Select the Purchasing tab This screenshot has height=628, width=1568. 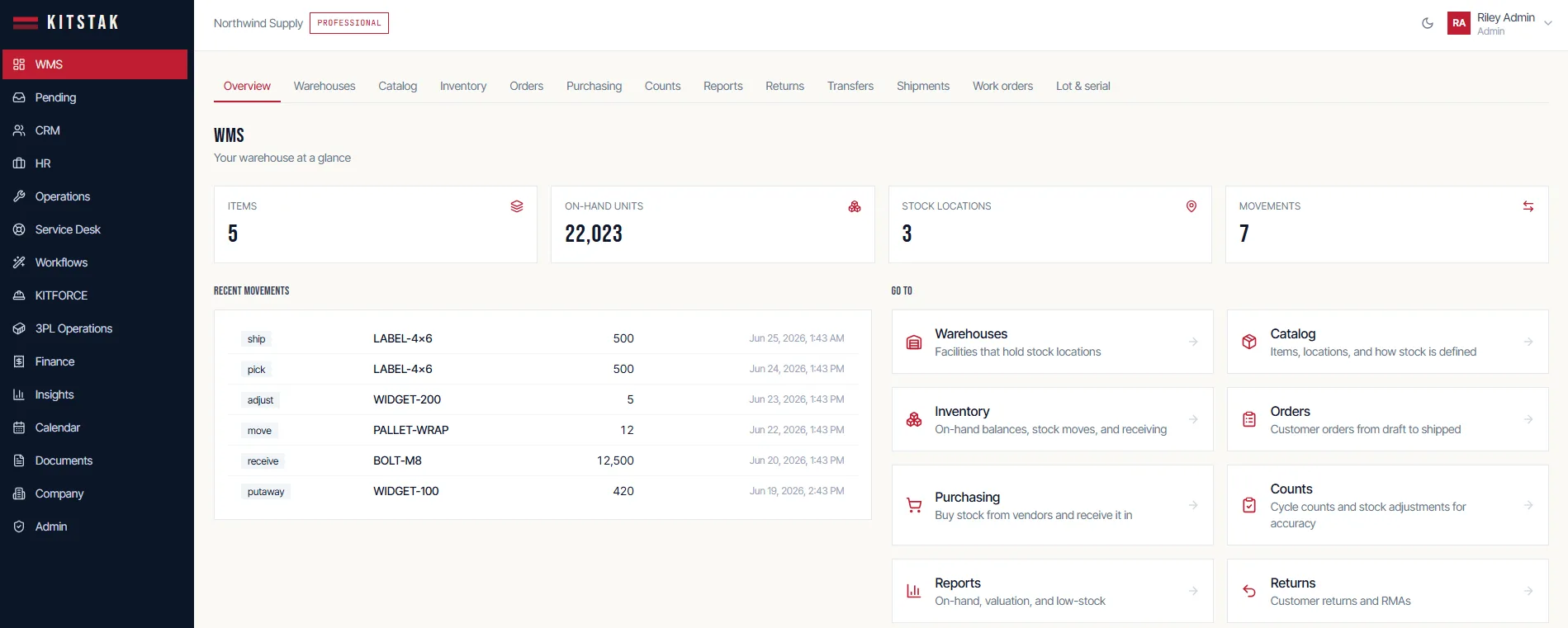[595, 86]
